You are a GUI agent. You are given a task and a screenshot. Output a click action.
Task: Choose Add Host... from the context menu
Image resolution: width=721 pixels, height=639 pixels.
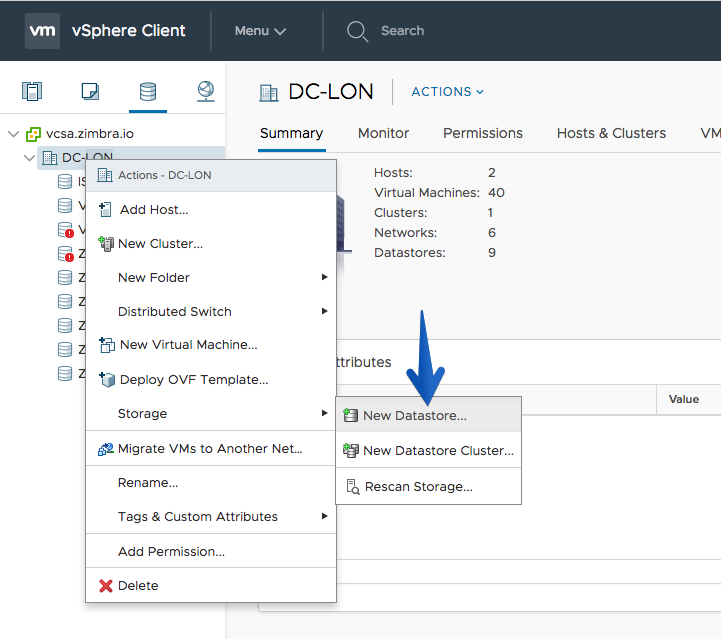pos(211,210)
